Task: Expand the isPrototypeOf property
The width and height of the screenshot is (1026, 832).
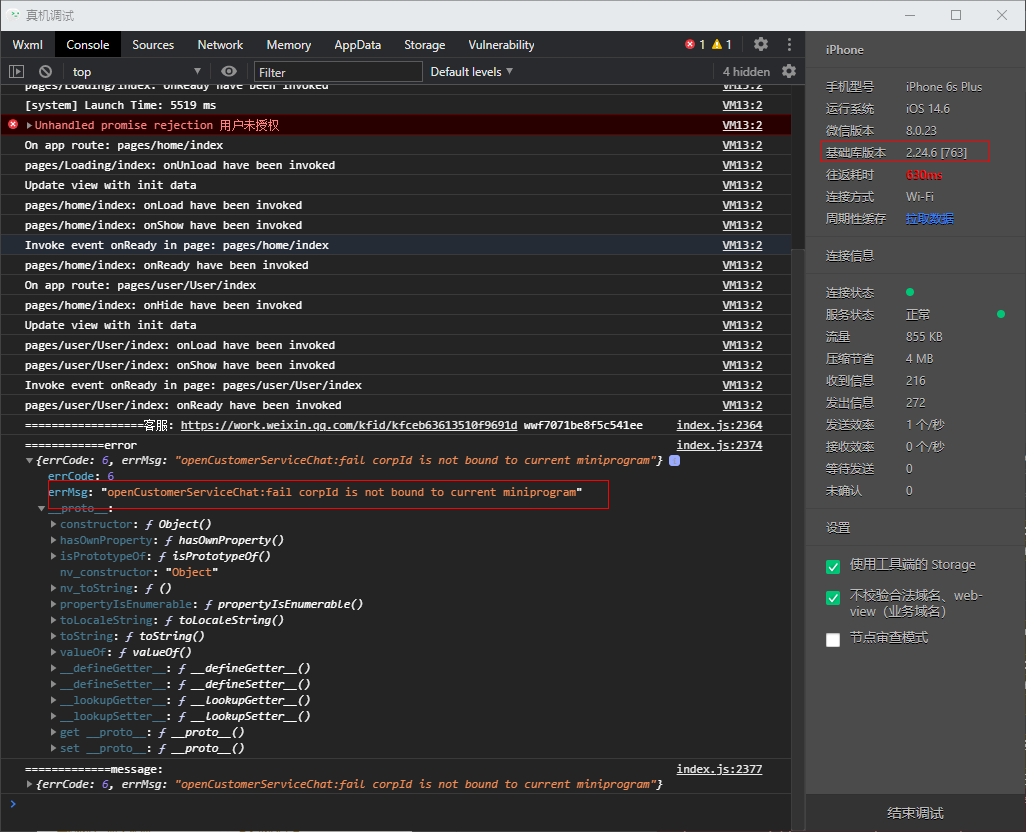Action: pyautogui.click(x=54, y=556)
